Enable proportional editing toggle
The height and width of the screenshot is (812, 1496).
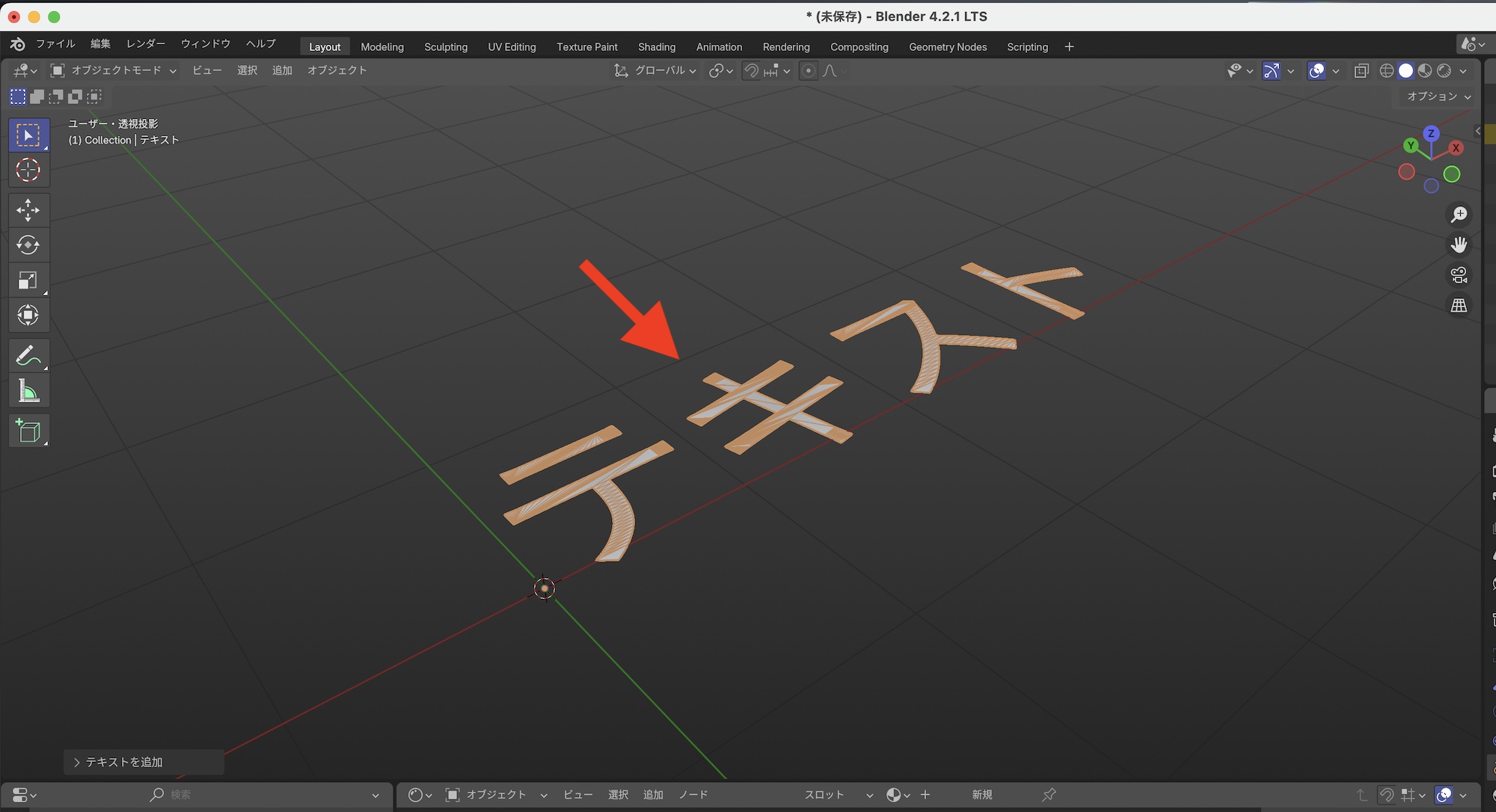coord(808,71)
